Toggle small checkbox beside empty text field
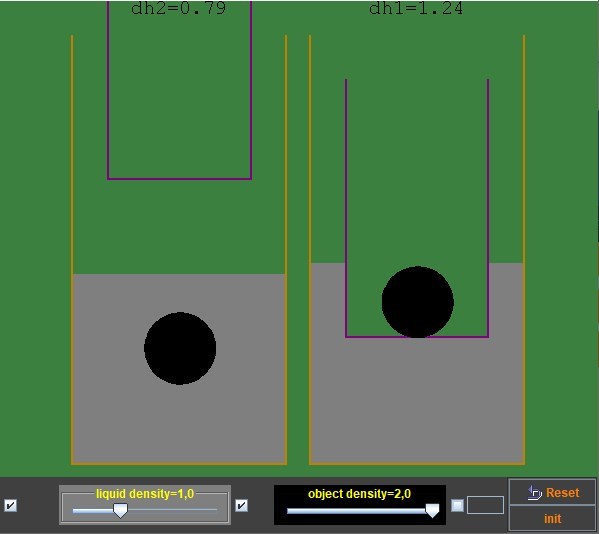This screenshot has height=534, width=599. [x=457, y=505]
